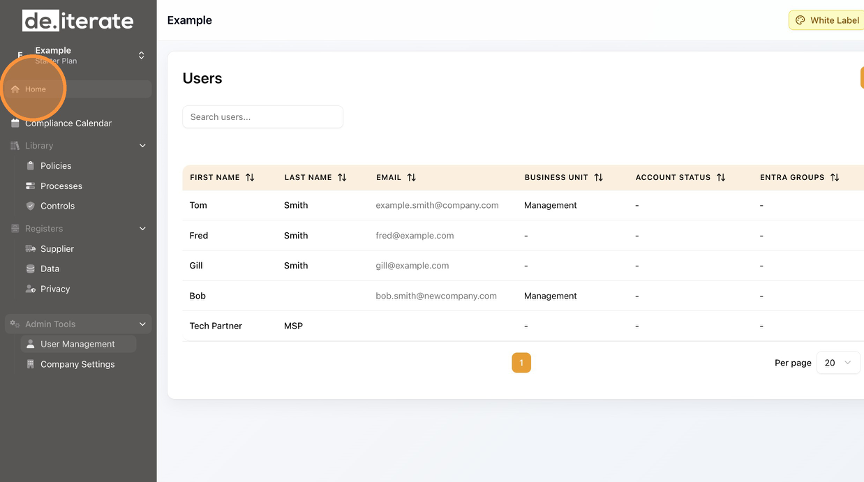Click the Home icon in sidebar

point(15,89)
